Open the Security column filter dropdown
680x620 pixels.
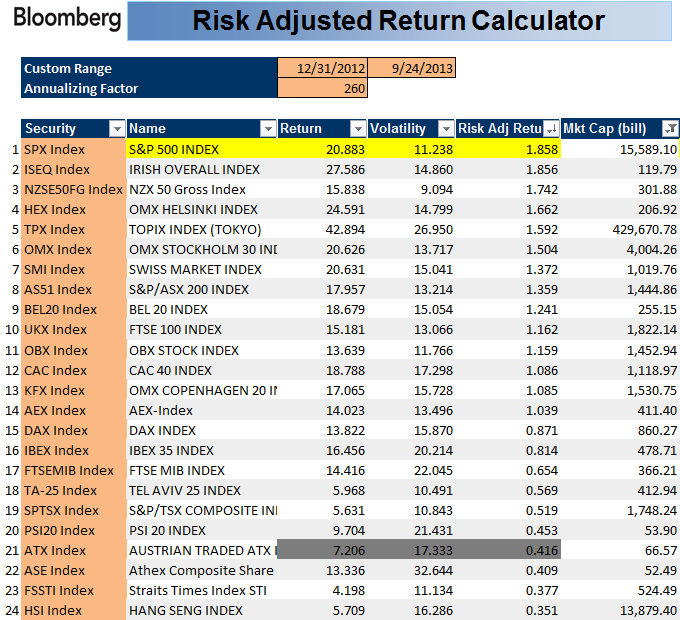pyautogui.click(x=117, y=129)
